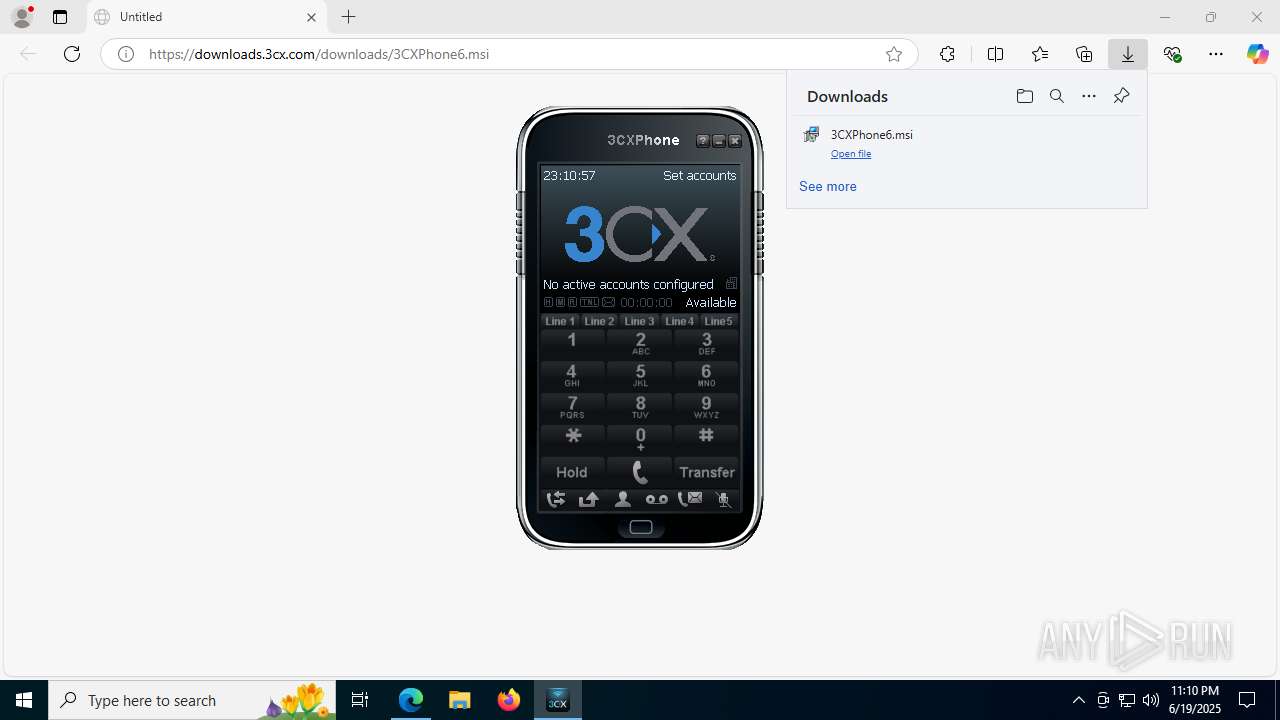
Task: Click the envelope message indicator under status line
Action: click(608, 302)
